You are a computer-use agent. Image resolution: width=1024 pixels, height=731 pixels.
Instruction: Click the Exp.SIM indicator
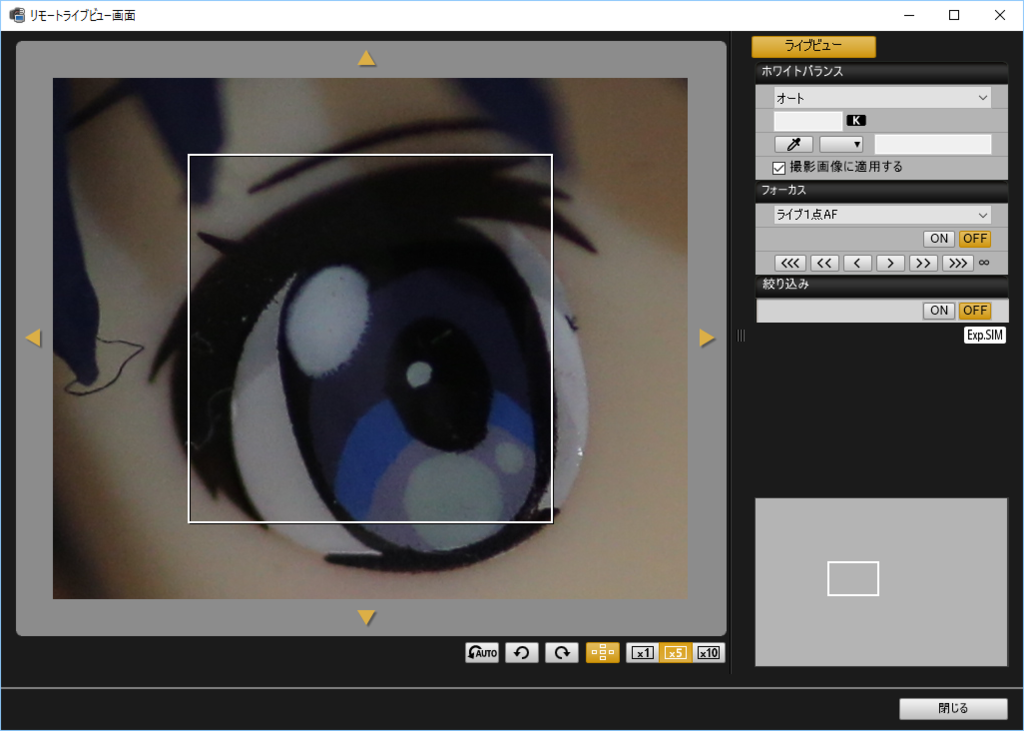pyautogui.click(x=985, y=335)
